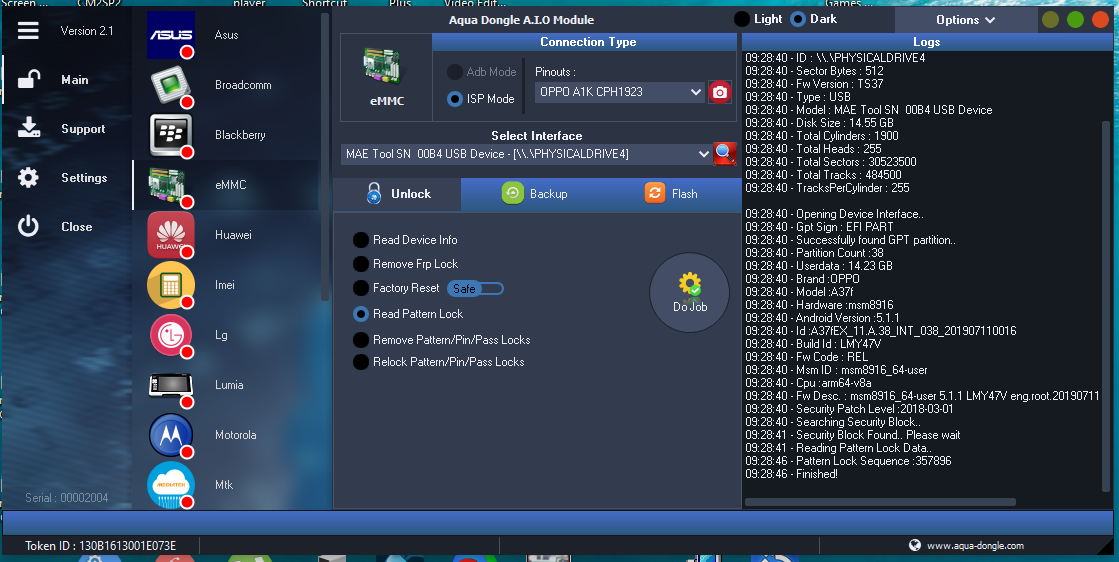
Task: Click the Logs vertical scrollbar
Action: coord(1106,307)
